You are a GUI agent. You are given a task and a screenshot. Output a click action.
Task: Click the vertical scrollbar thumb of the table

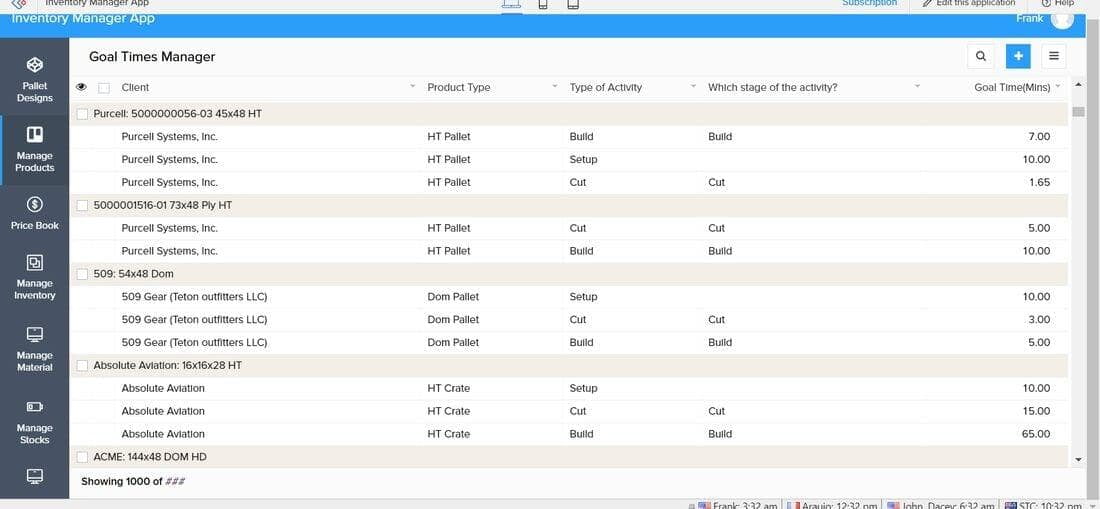(1078, 111)
